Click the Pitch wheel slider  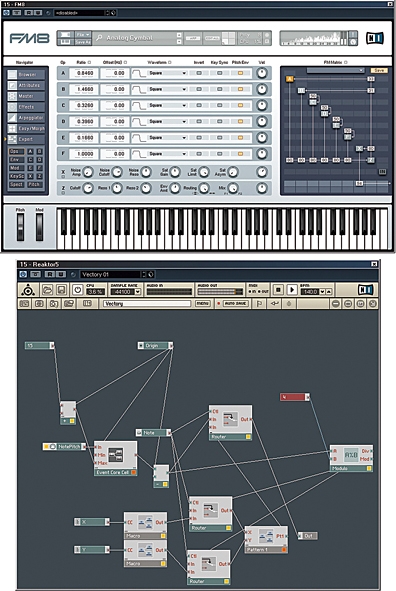pos(20,227)
